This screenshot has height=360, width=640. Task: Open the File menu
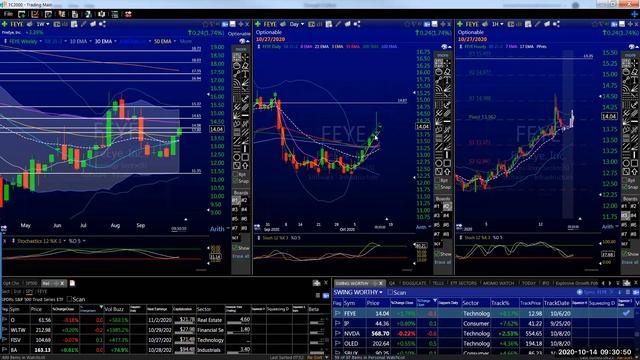(8, 14)
